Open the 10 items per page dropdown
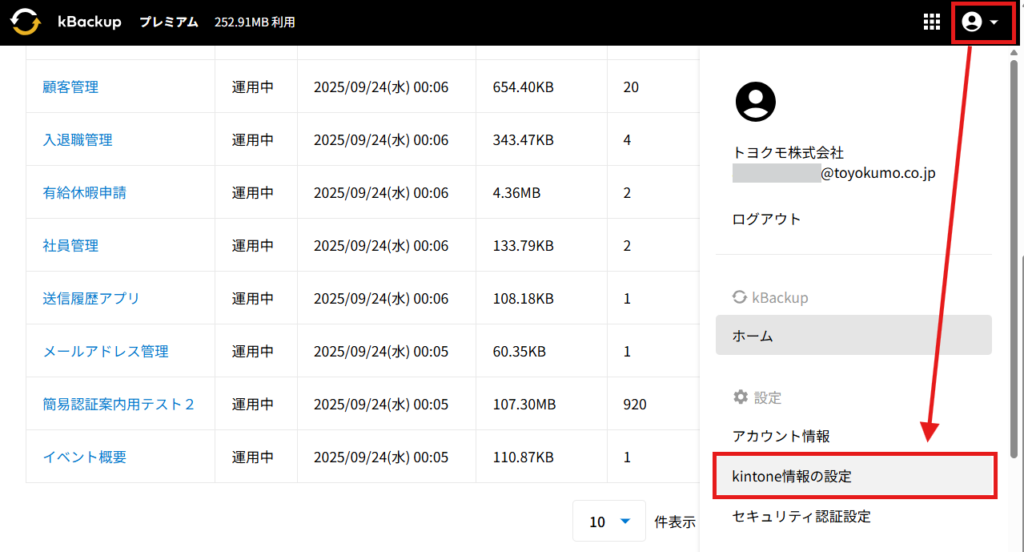Image resolution: width=1024 pixels, height=552 pixels. pos(609,521)
